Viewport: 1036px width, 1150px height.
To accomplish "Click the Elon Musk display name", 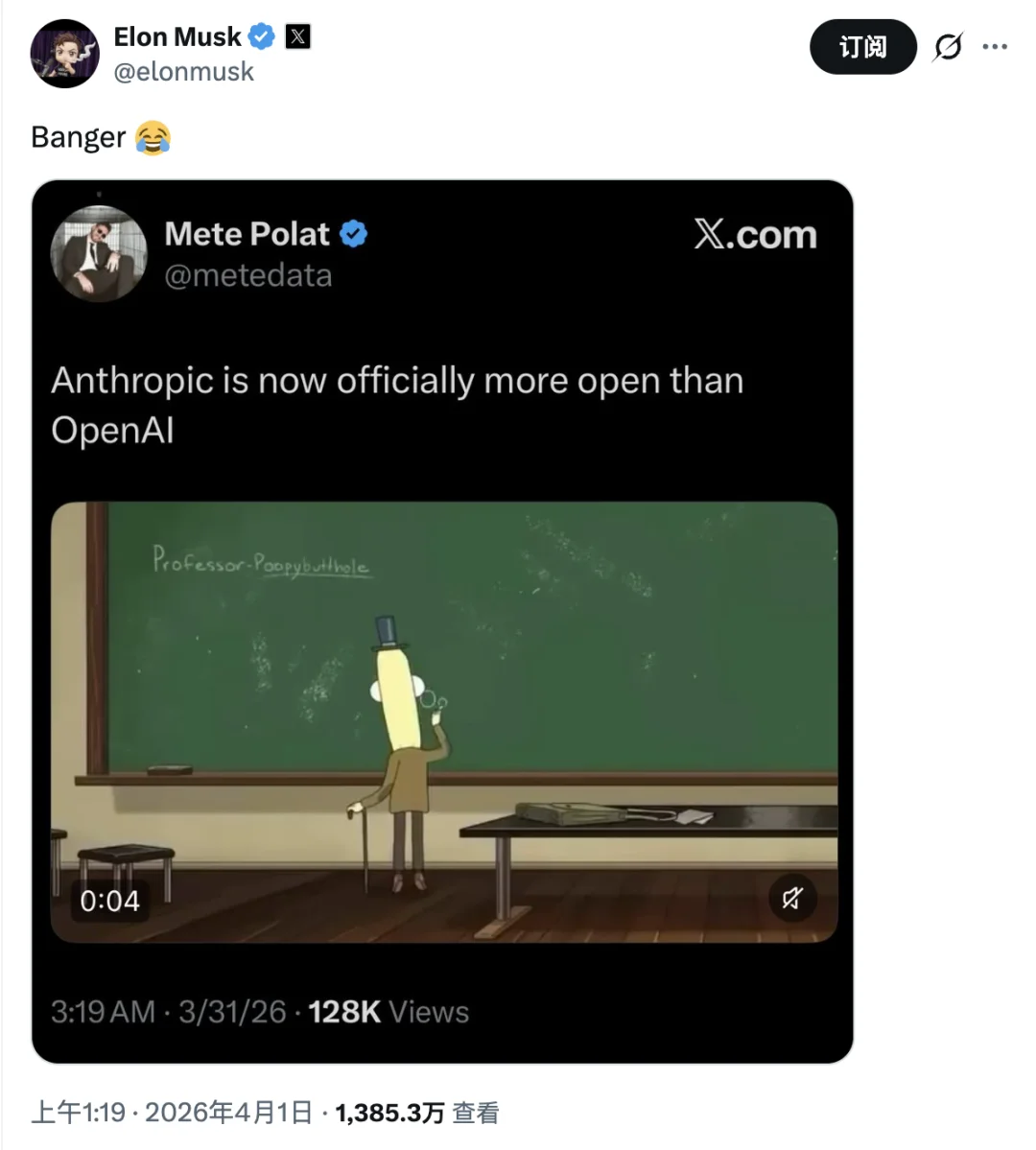I will (x=177, y=37).
